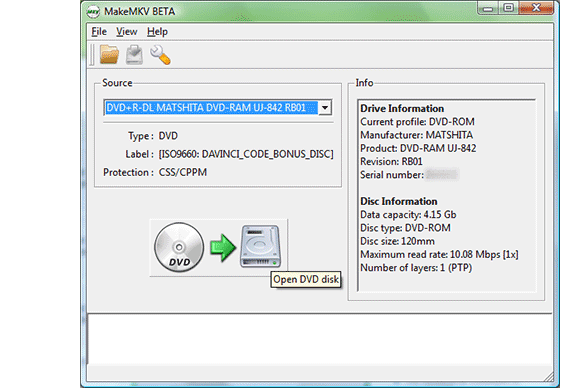The width and height of the screenshot is (583, 390).
Task: Click Disc type: DVD-ROM line
Action: [405, 228]
